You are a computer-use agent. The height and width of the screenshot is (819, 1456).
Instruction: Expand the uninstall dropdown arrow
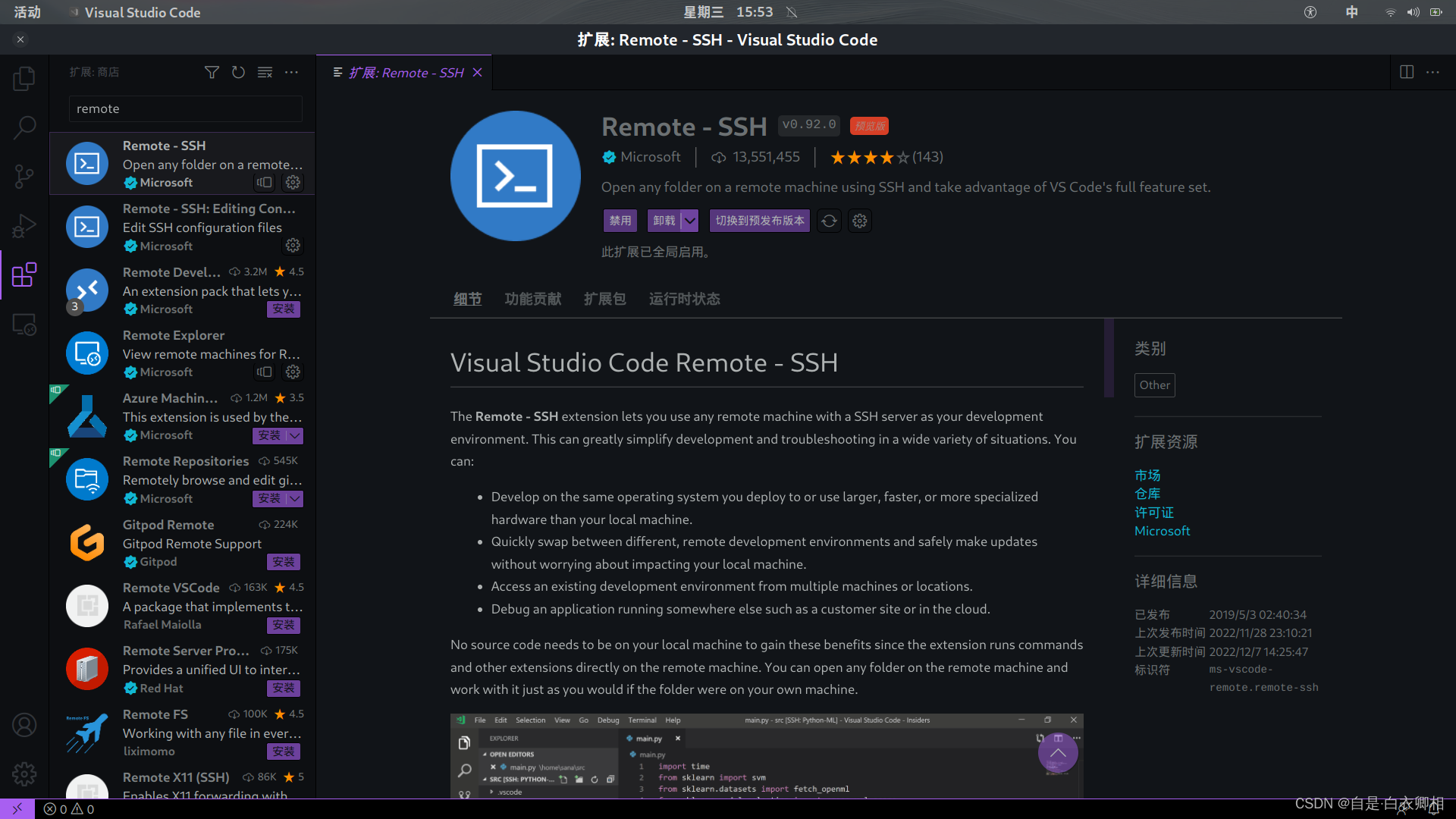coord(689,221)
